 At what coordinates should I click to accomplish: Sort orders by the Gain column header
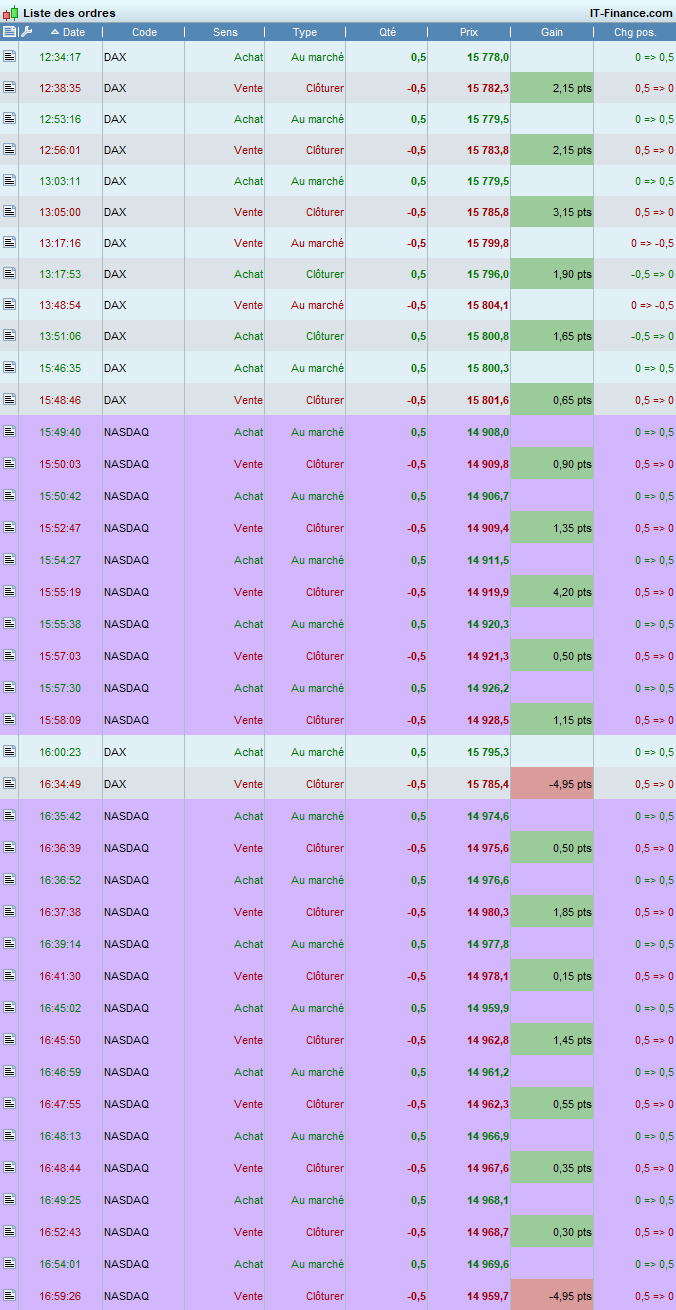(552, 32)
